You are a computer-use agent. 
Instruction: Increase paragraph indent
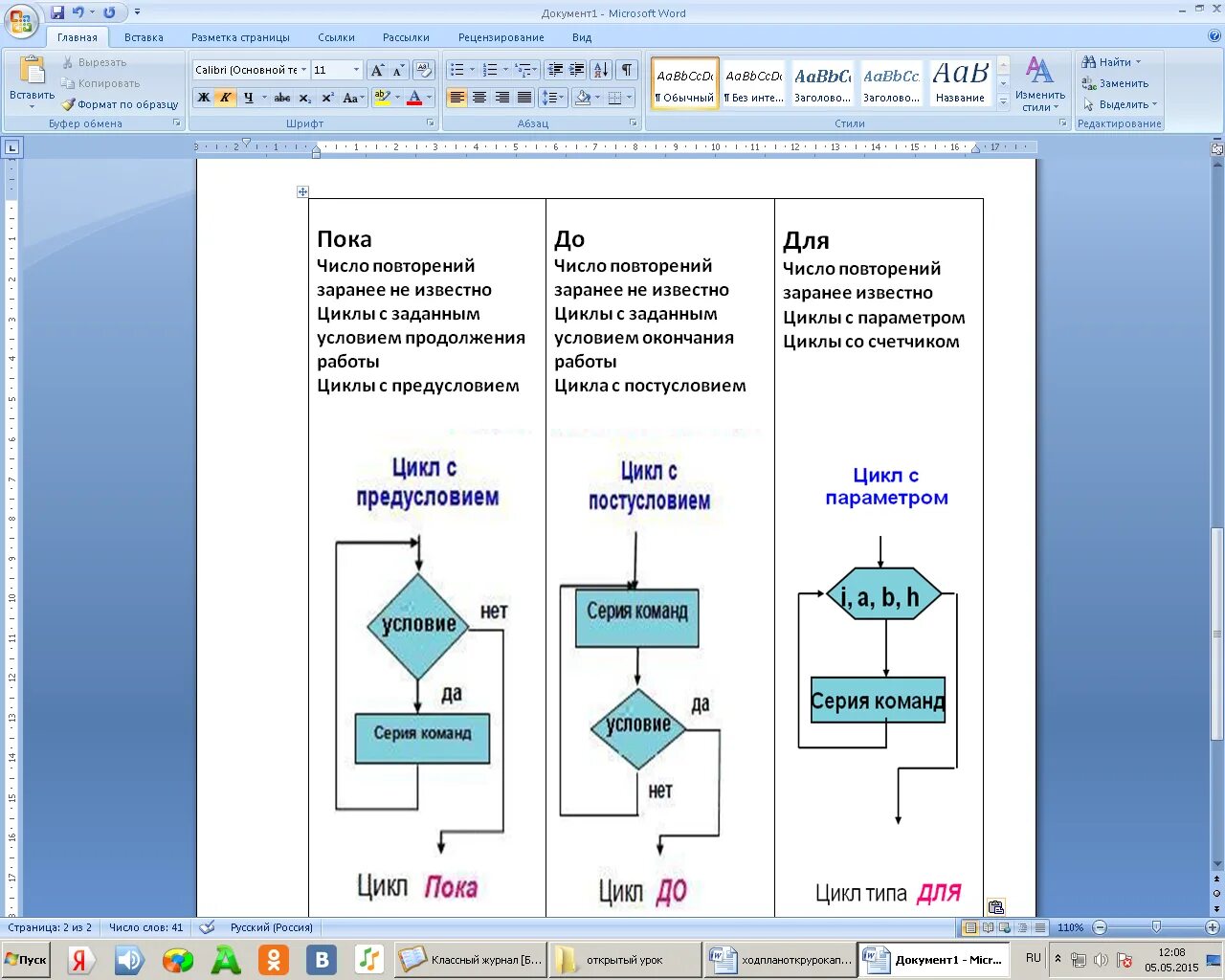click(x=577, y=70)
